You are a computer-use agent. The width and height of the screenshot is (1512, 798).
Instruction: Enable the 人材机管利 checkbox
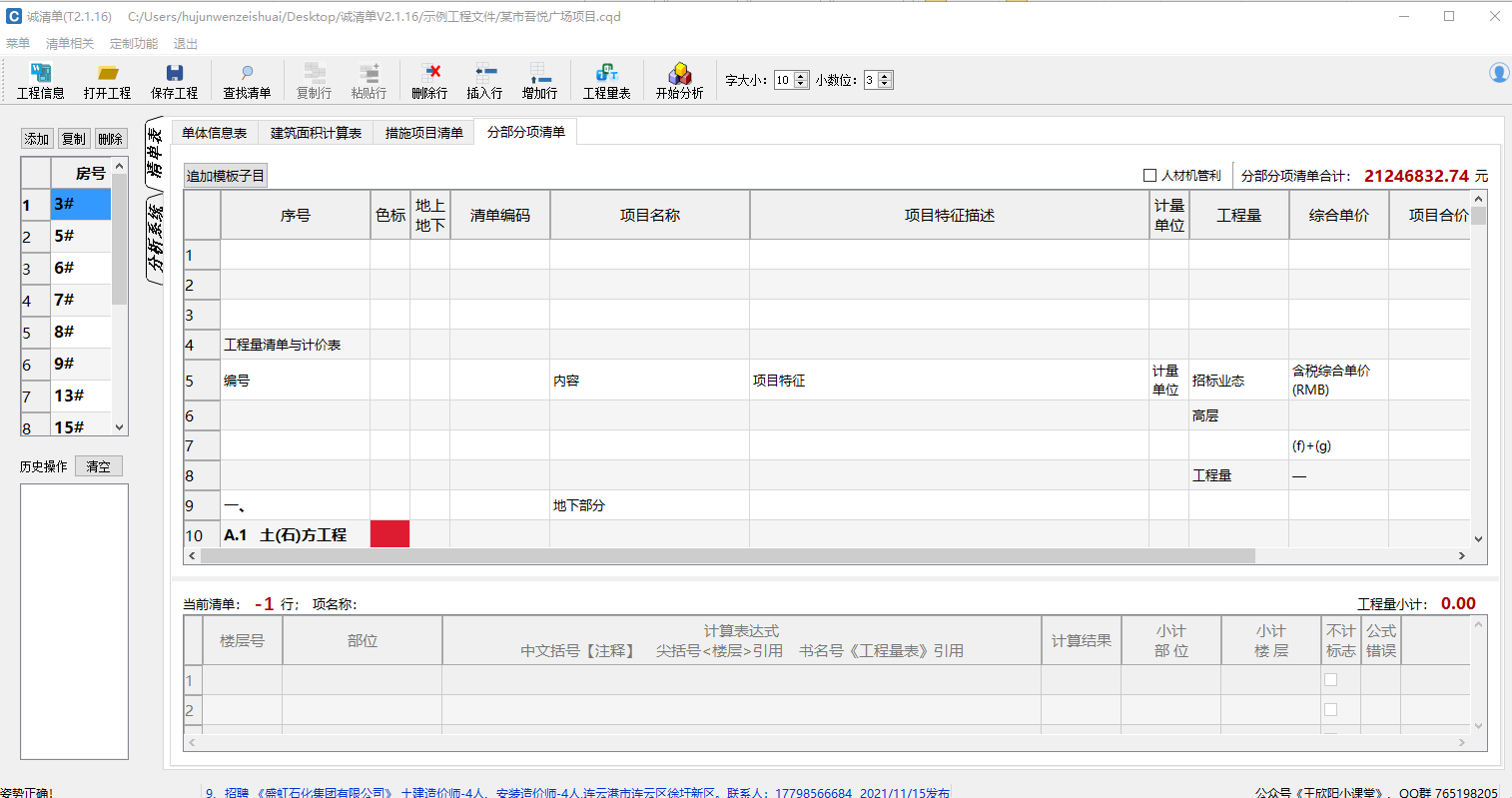(x=1149, y=176)
